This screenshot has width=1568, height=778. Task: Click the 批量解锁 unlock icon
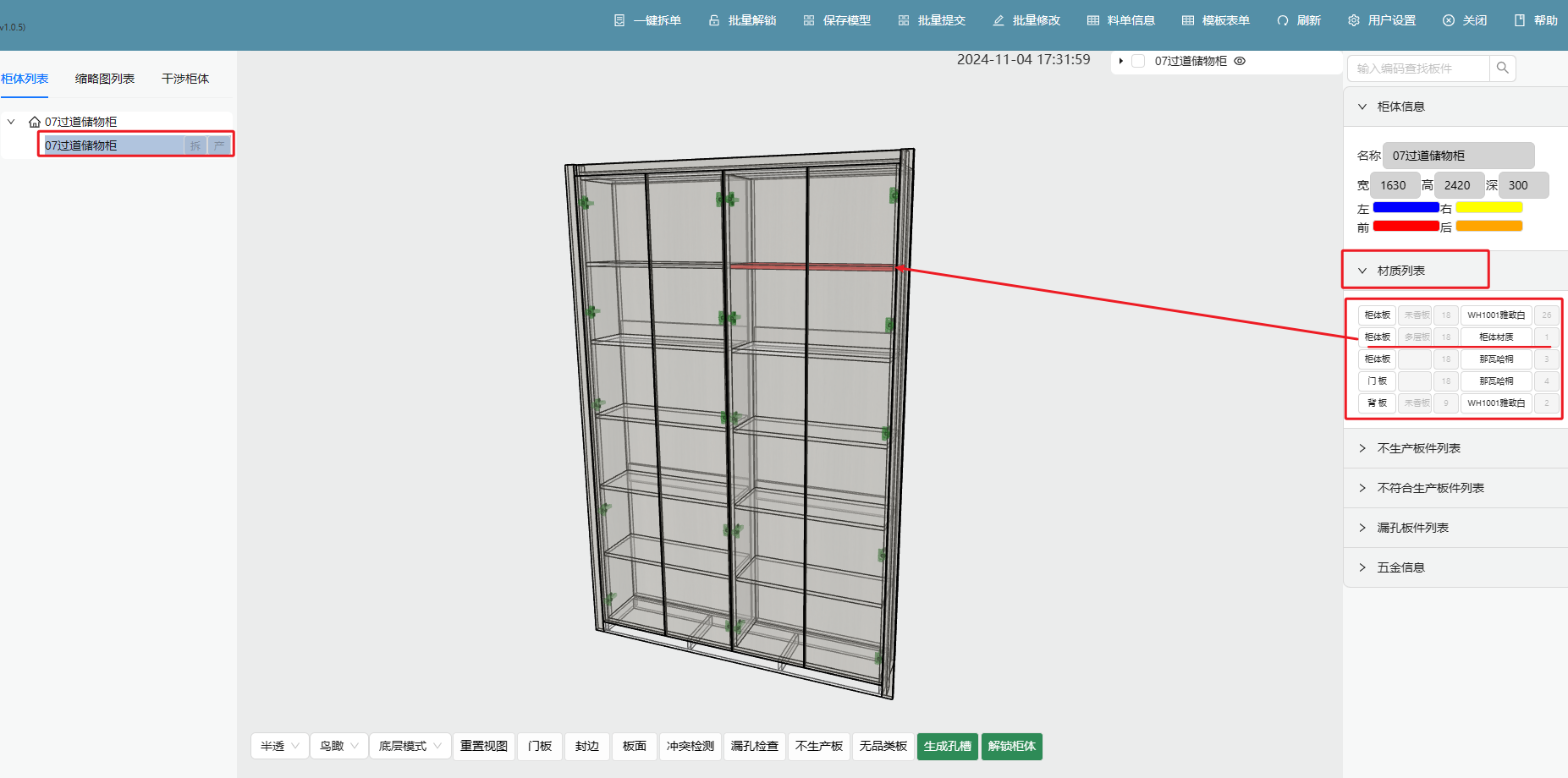coord(714,20)
